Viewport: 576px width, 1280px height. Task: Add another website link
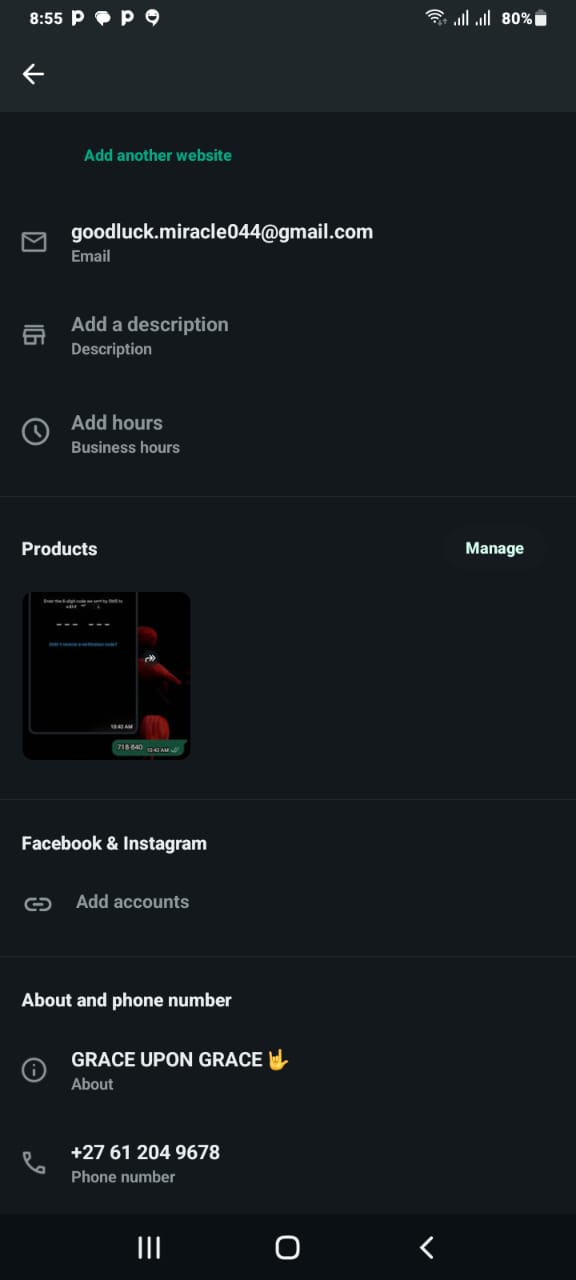[x=158, y=155]
